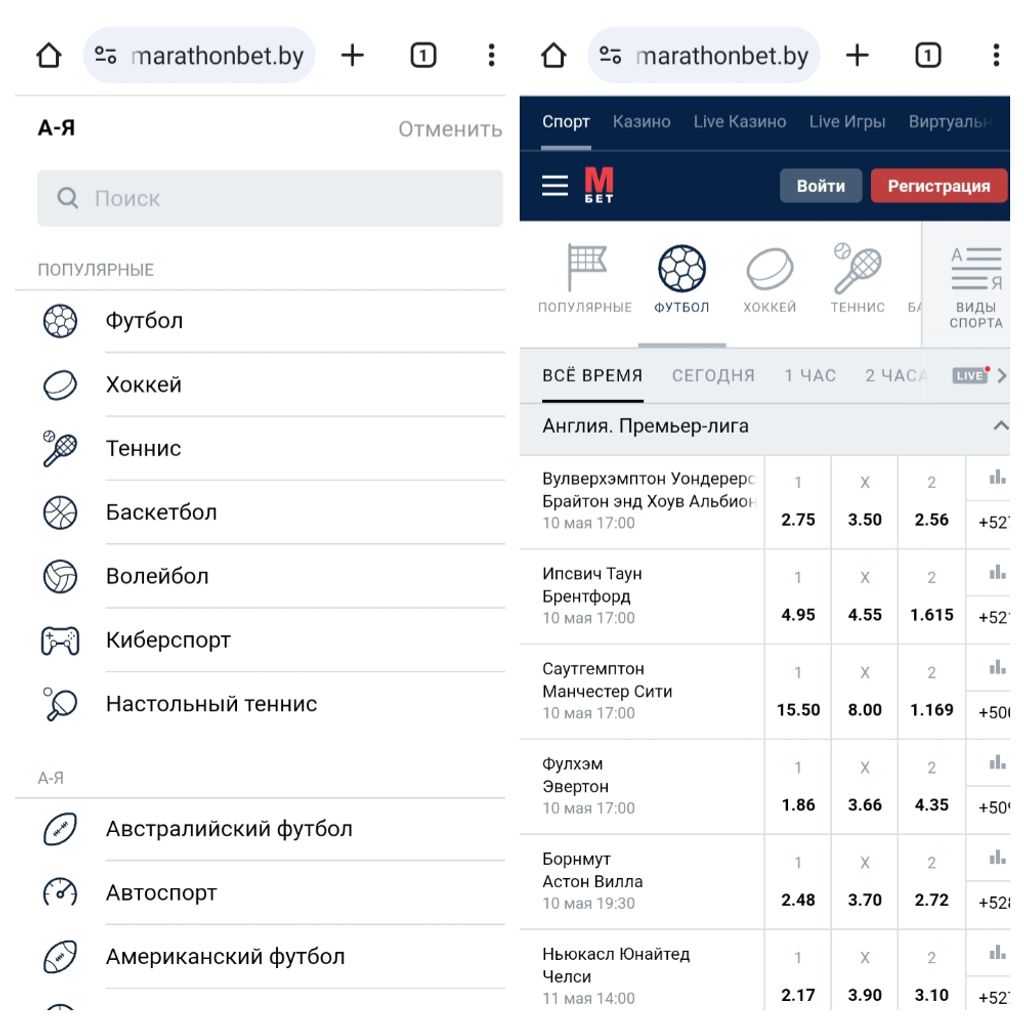Screen dimensions: 1024x1024
Task: Switch to Live Казино tab
Action: (740, 122)
